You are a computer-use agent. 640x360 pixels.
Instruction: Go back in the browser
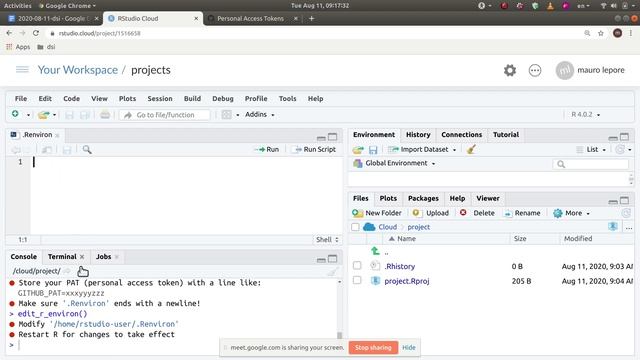pyautogui.click(x=9, y=33)
